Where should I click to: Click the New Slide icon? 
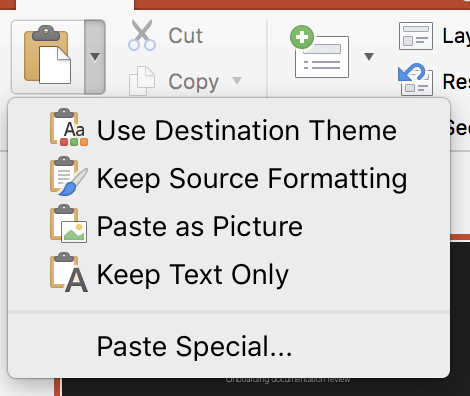(x=319, y=52)
